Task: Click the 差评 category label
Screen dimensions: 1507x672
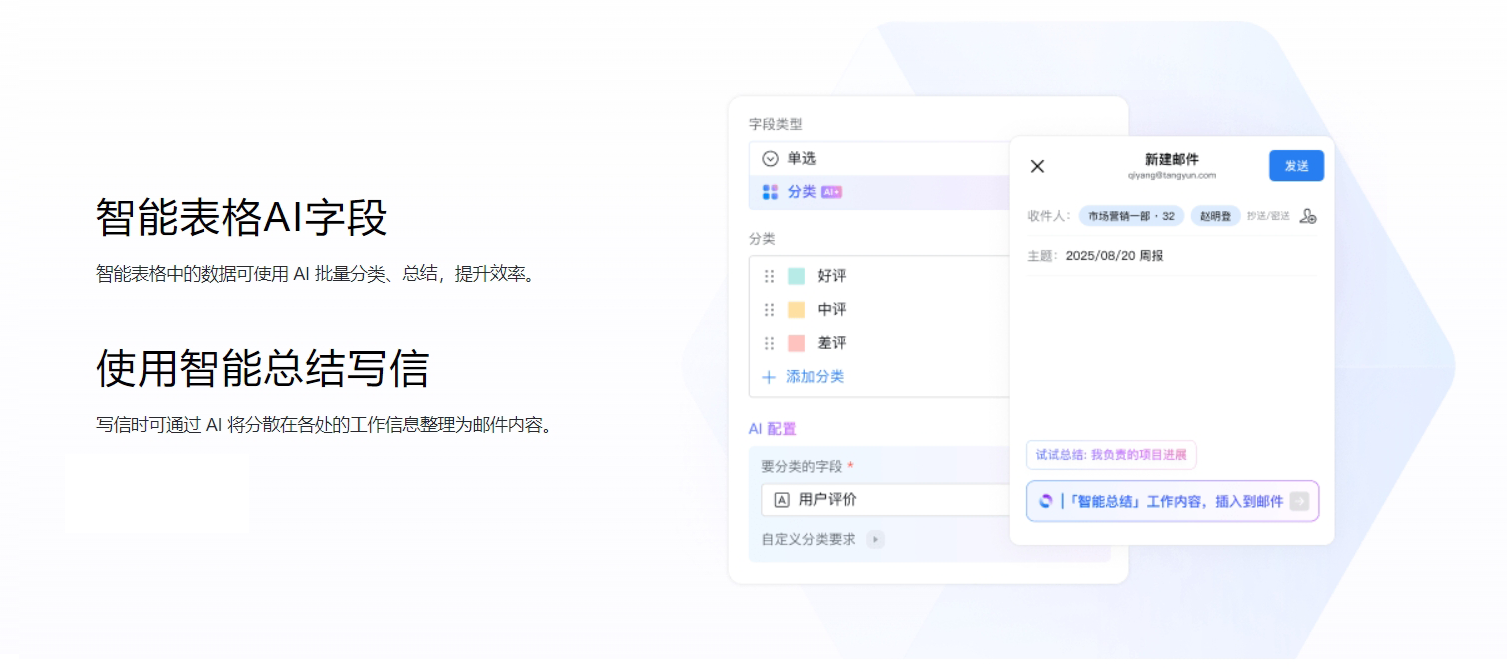Action: tap(832, 343)
